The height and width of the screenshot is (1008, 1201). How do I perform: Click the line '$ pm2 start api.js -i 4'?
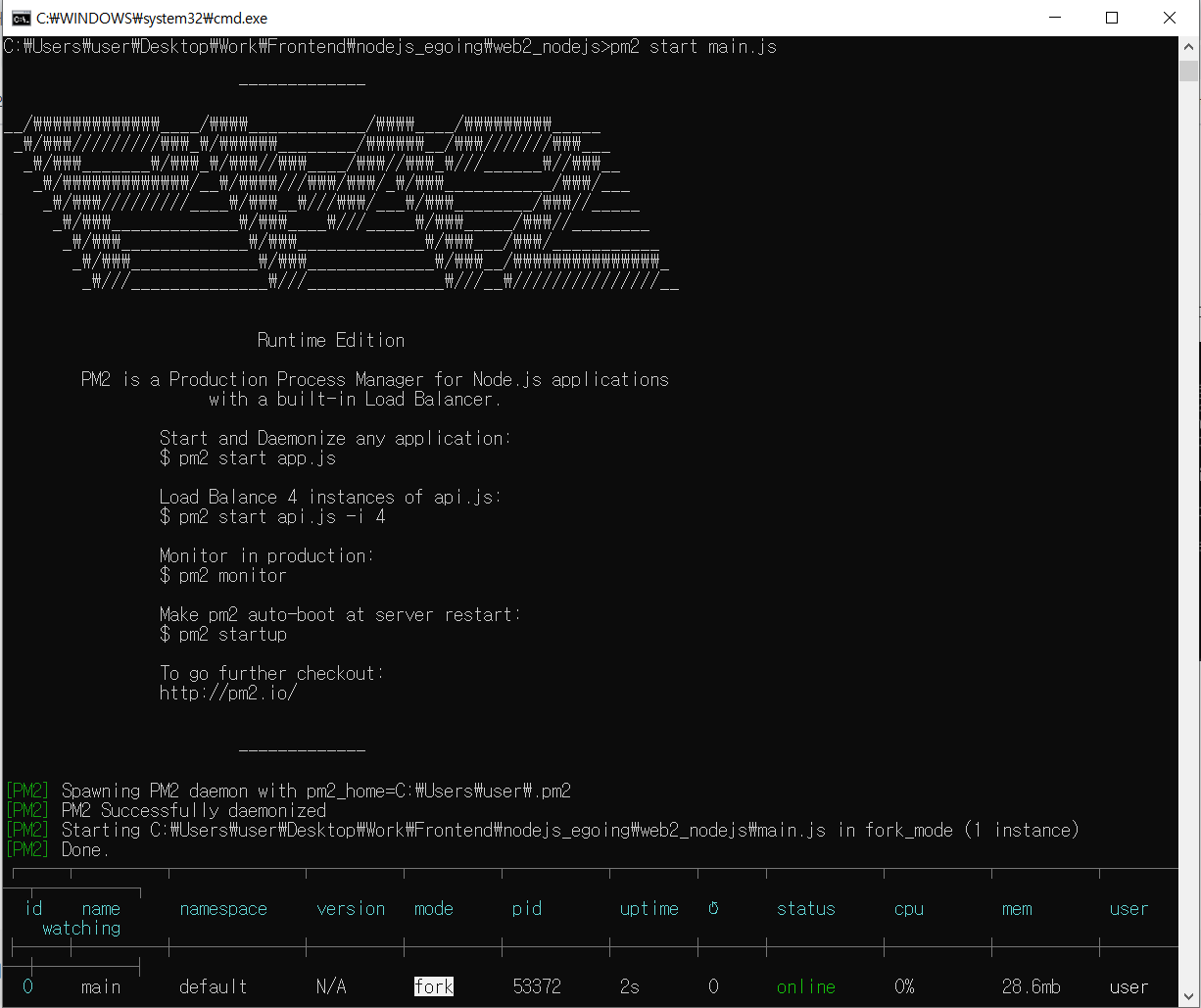click(272, 516)
